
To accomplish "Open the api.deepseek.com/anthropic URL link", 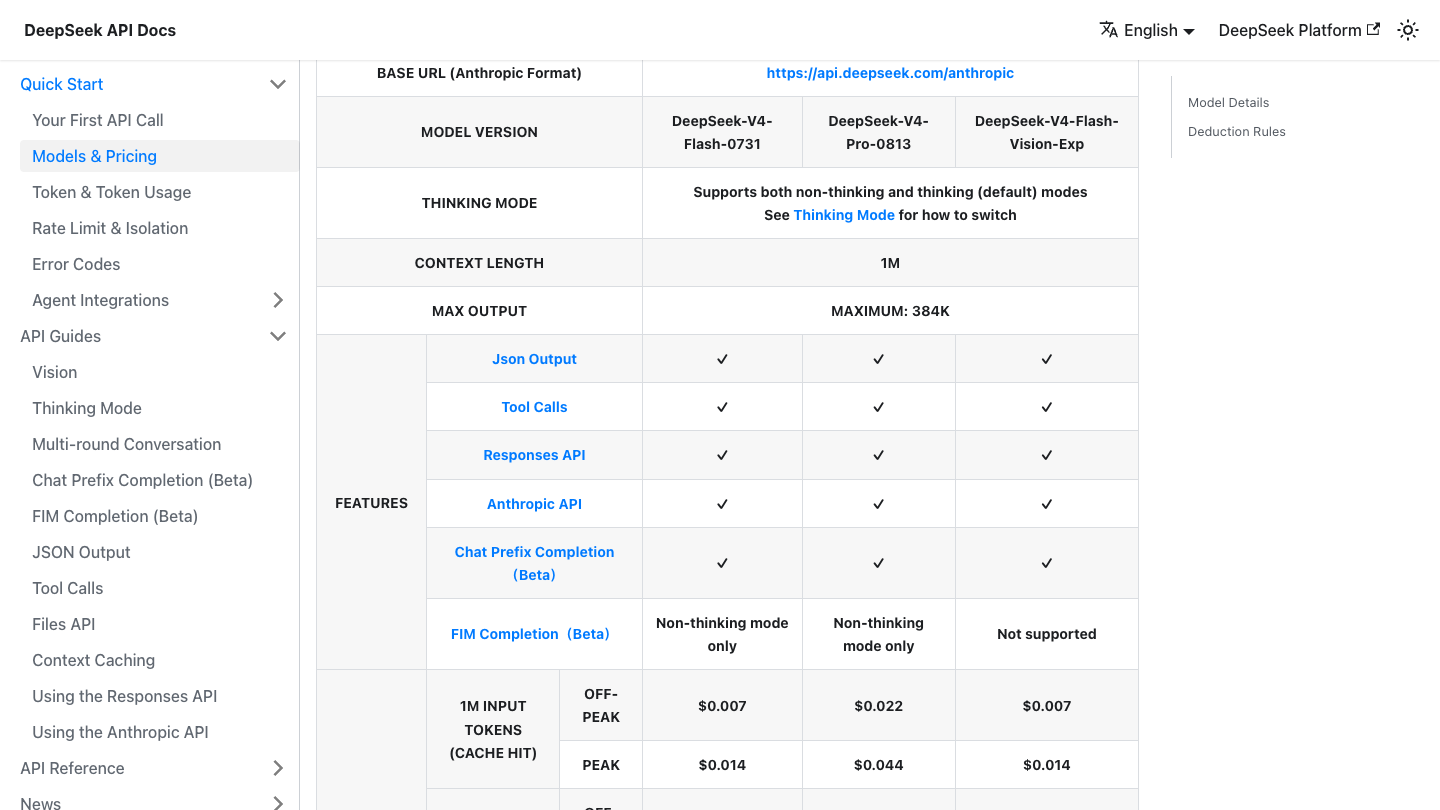I will tap(890, 73).
